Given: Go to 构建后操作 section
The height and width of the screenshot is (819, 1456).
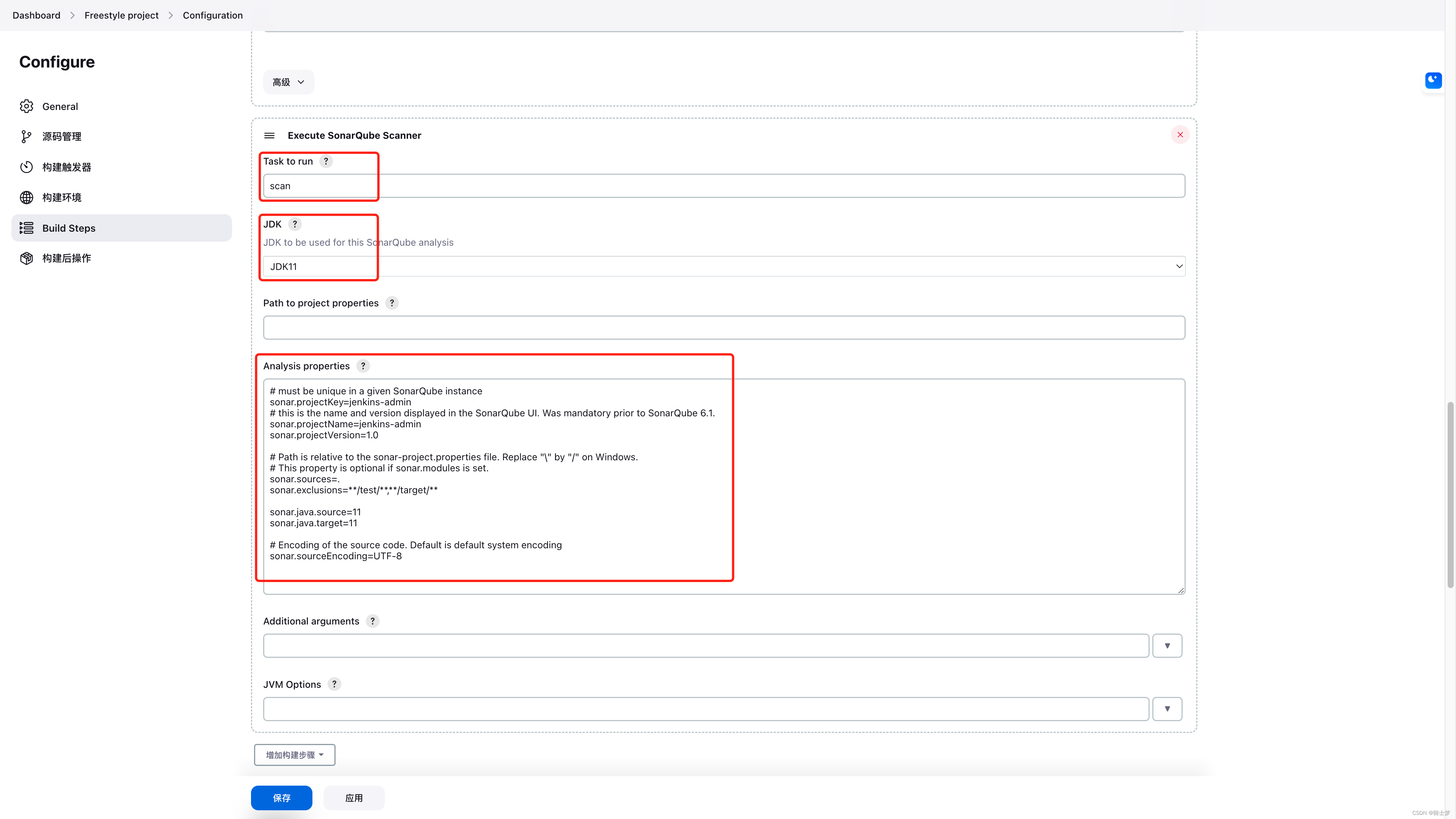Looking at the screenshot, I should [x=121, y=258].
